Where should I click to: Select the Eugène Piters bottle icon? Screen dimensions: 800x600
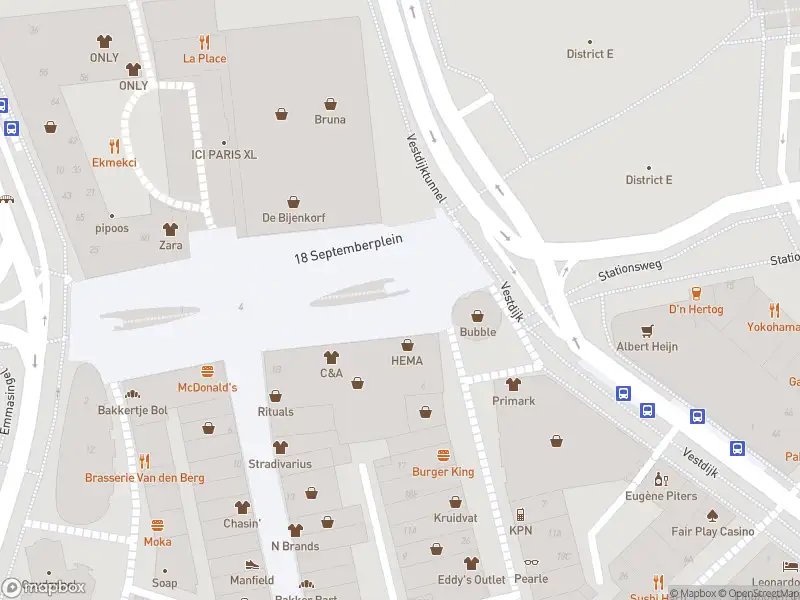[x=661, y=480]
